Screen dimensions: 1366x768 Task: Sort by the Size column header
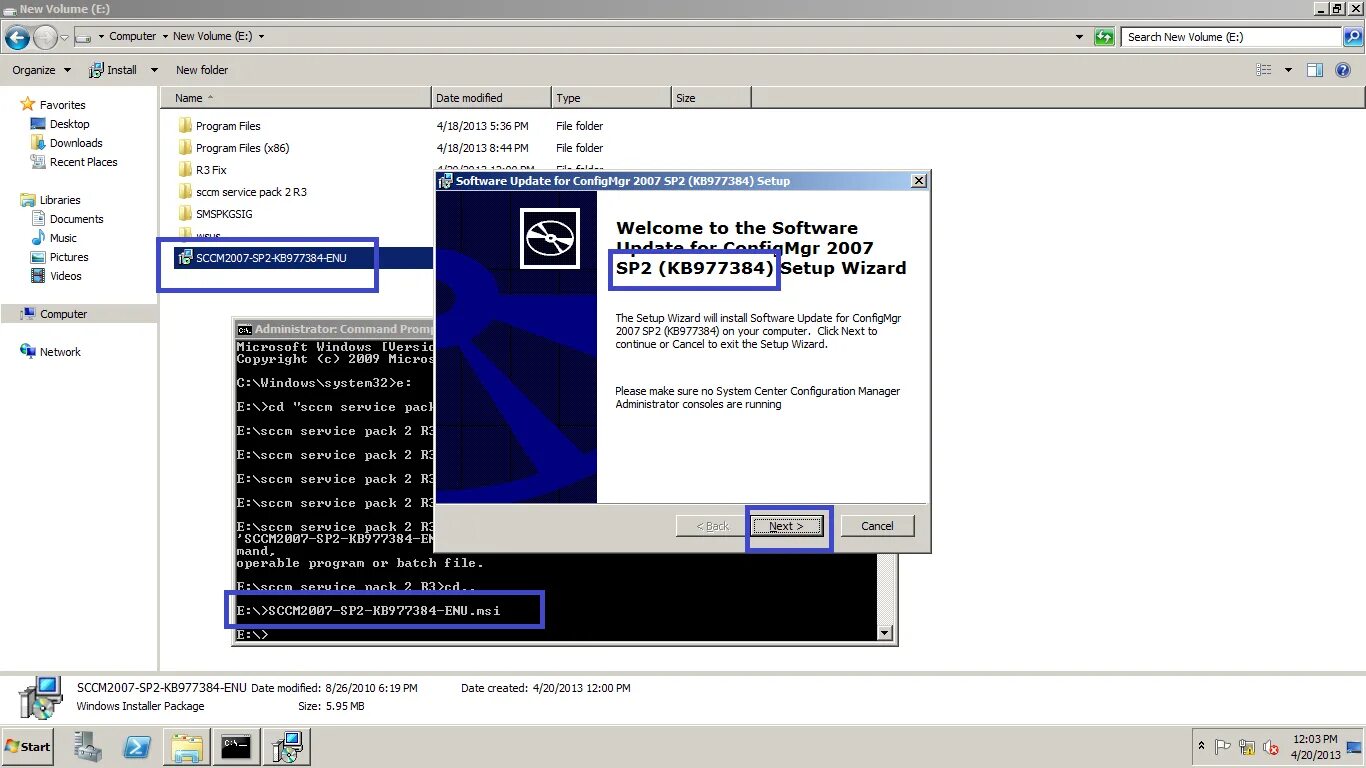711,98
